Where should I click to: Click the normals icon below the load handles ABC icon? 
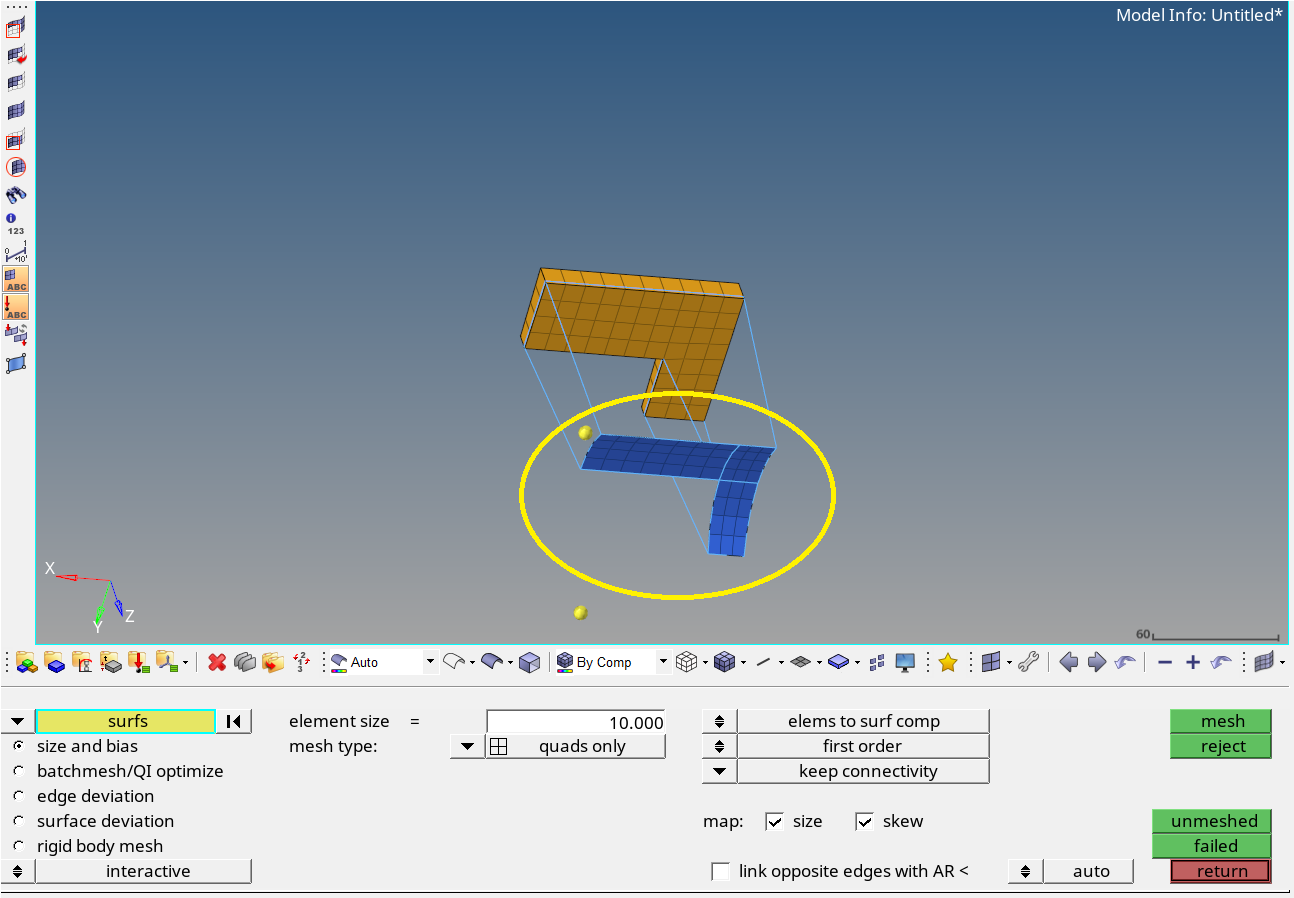(16, 335)
